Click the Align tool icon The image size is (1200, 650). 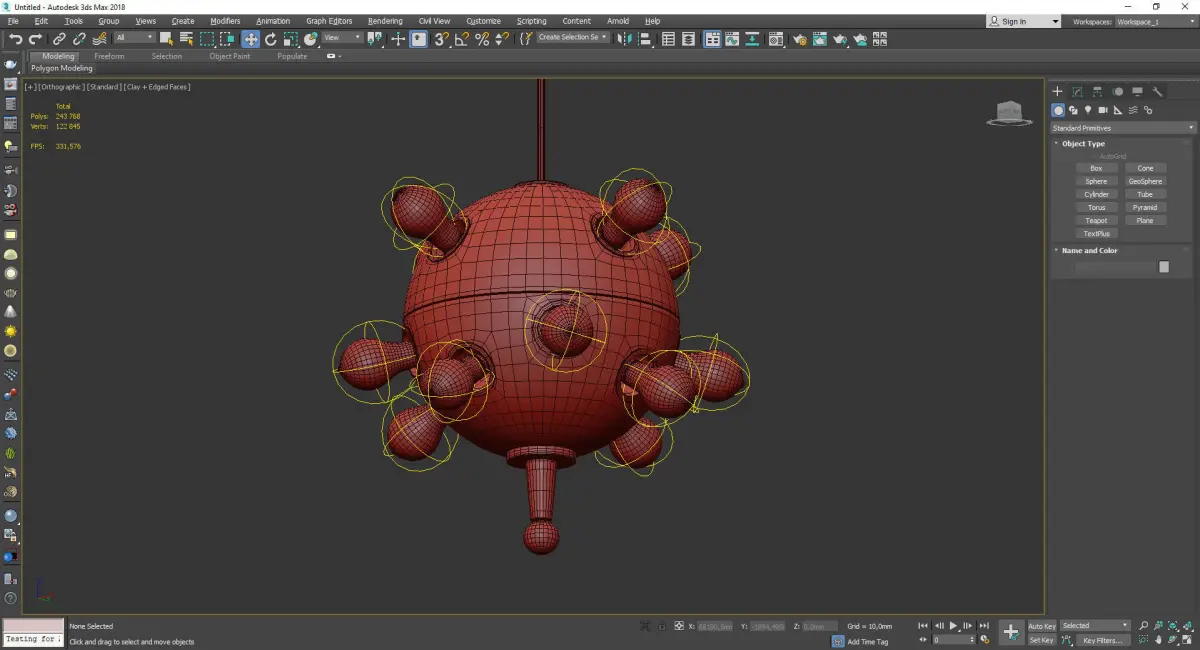pos(645,39)
